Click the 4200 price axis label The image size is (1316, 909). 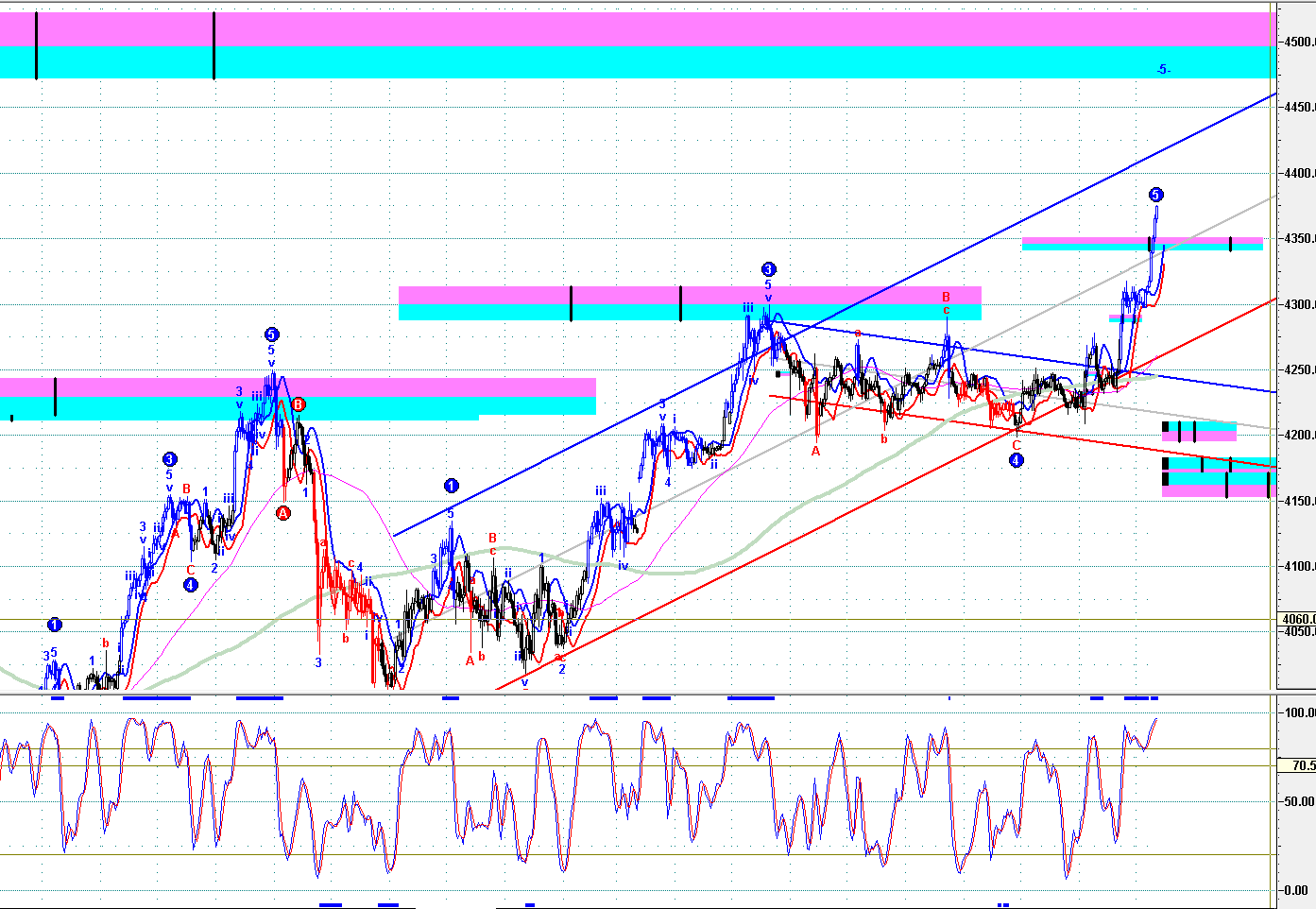1298,436
